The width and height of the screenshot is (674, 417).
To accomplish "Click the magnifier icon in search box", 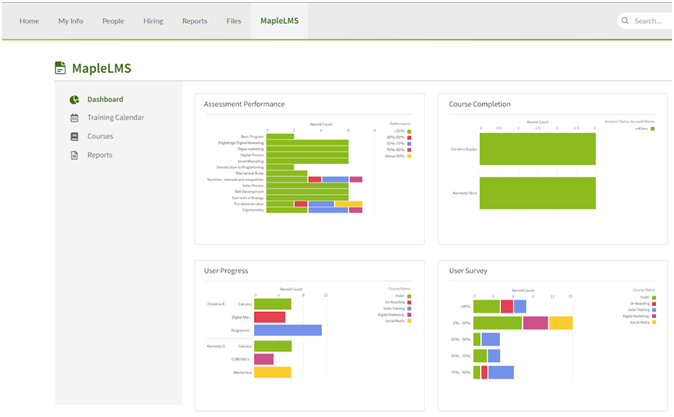I will pos(625,21).
